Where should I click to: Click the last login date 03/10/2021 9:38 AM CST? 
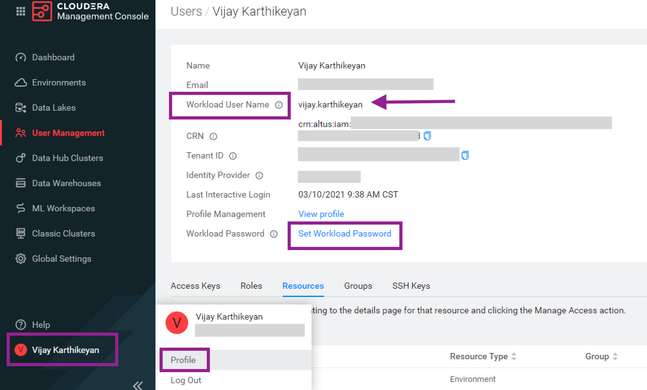[x=348, y=195]
